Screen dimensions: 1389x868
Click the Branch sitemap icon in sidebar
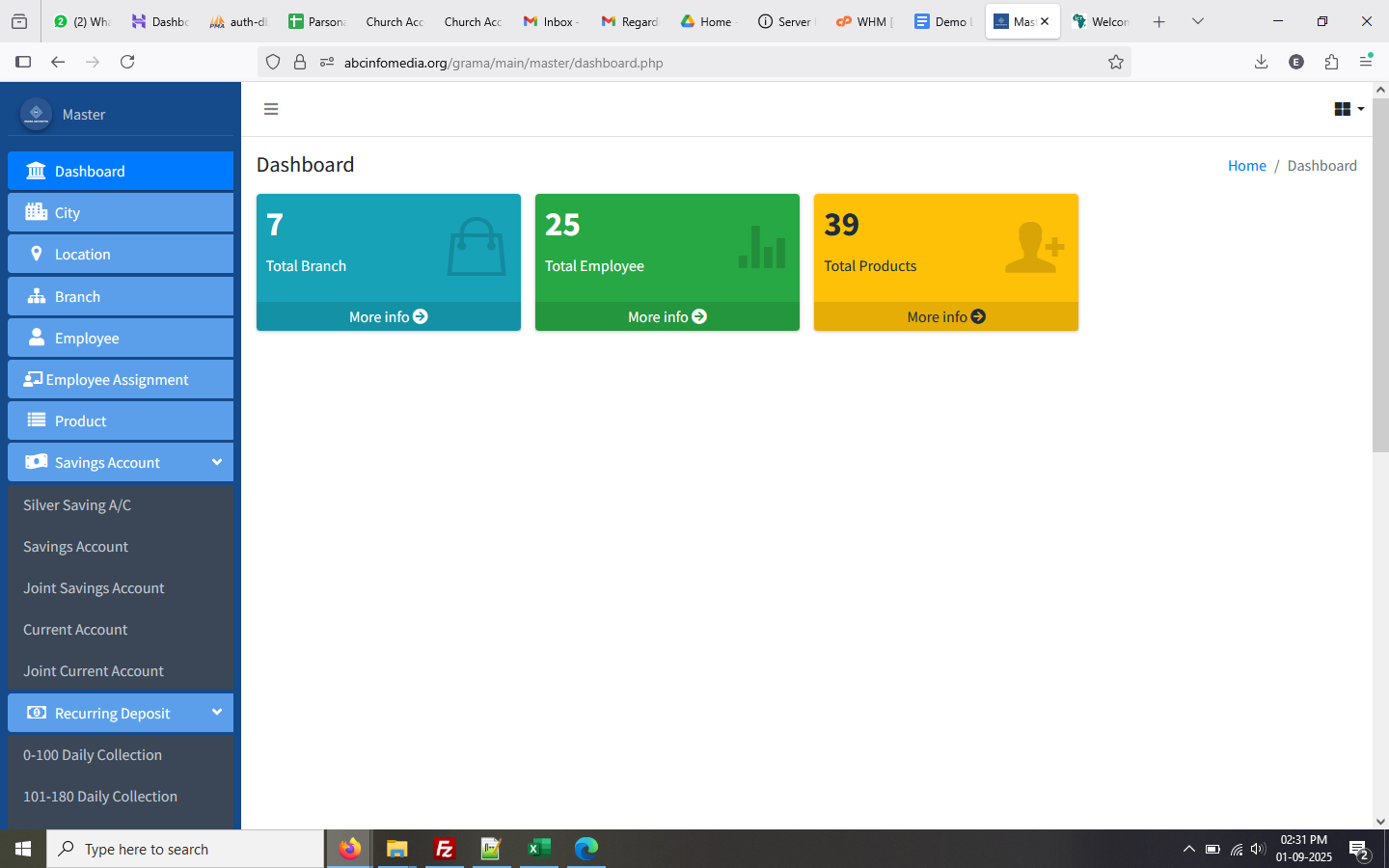(36, 296)
